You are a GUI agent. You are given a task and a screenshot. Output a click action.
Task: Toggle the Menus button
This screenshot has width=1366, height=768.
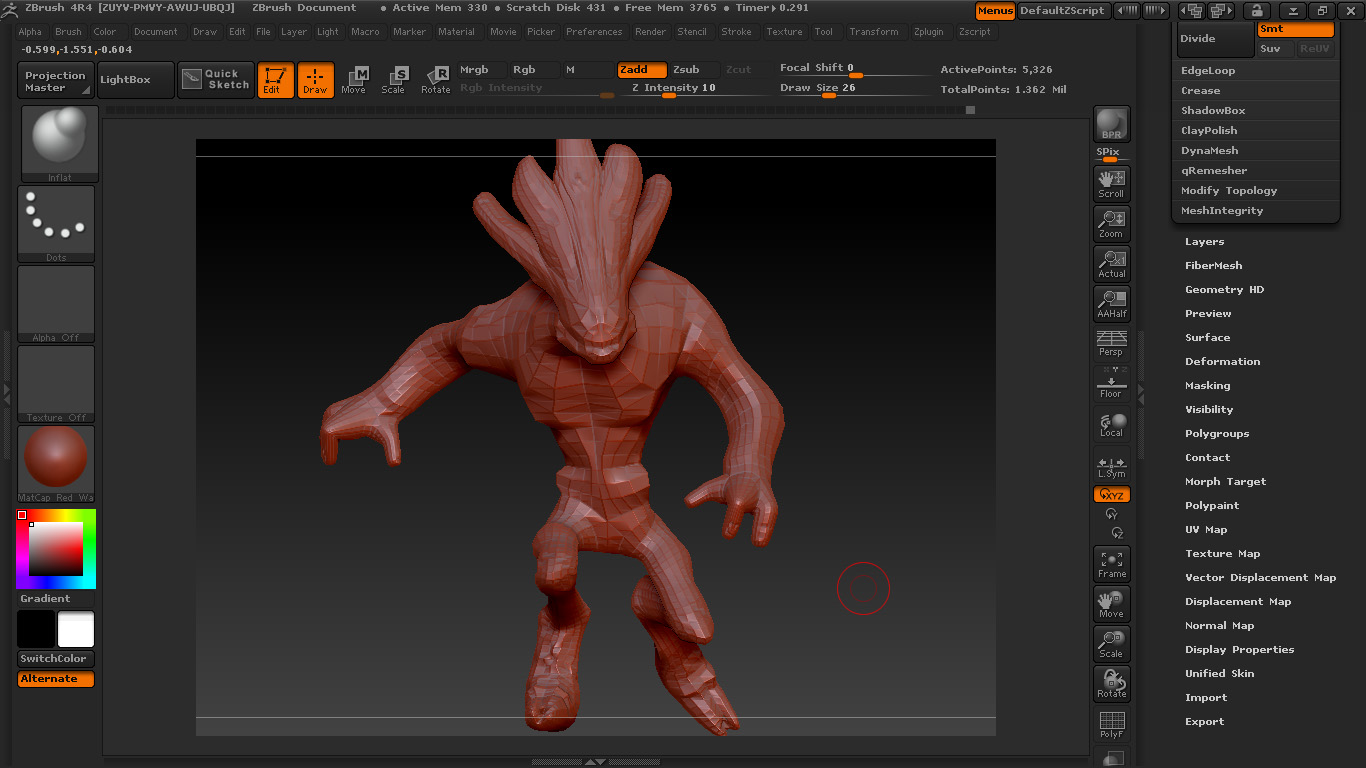coord(995,10)
